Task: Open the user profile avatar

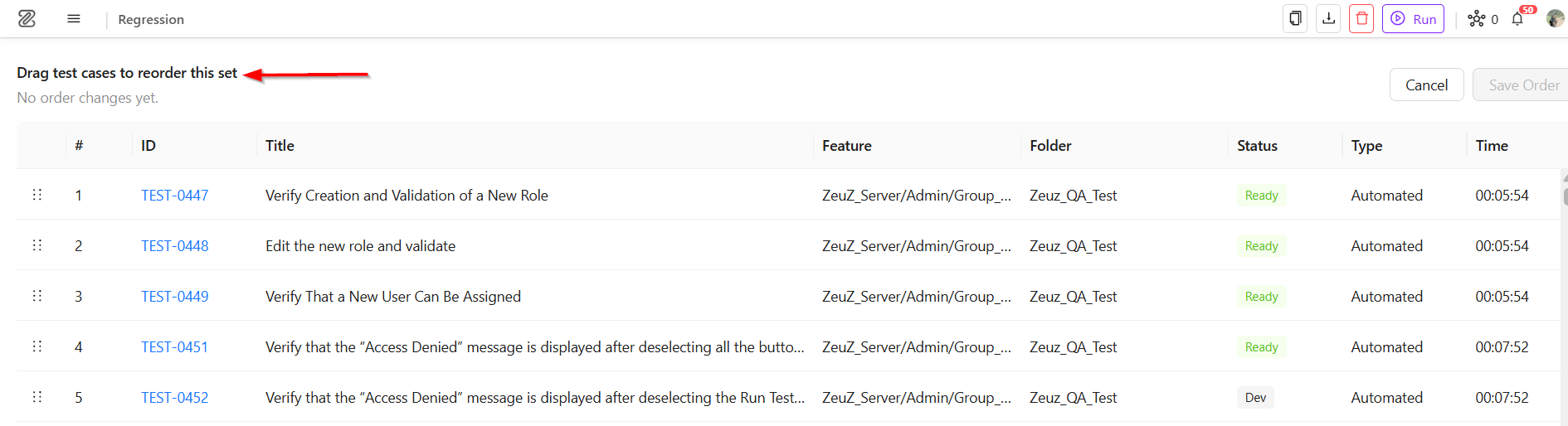Action: click(x=1556, y=18)
